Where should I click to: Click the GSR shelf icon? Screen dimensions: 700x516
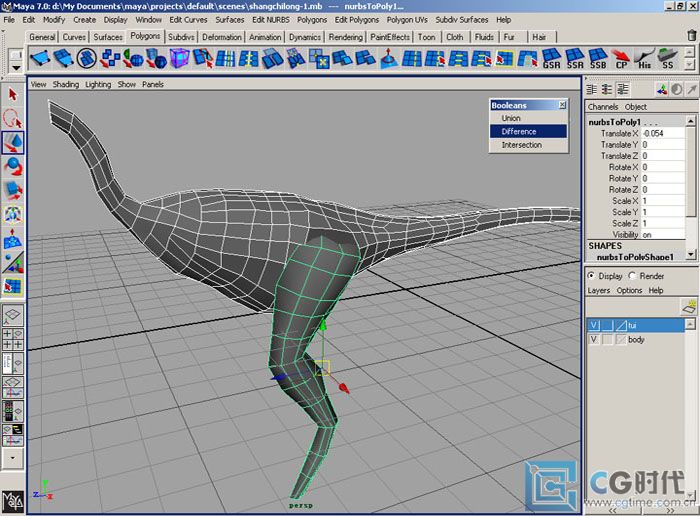click(x=551, y=59)
